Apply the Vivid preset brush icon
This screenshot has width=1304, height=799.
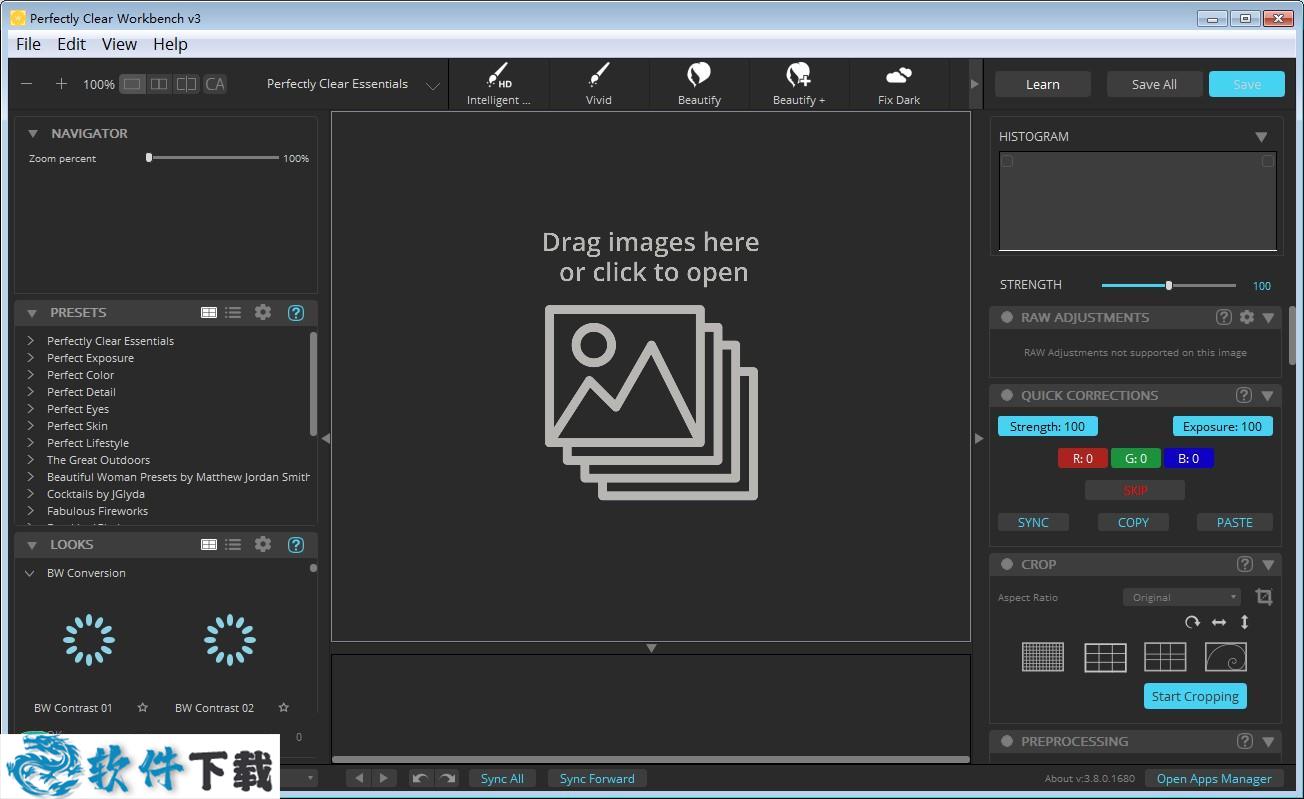click(598, 76)
